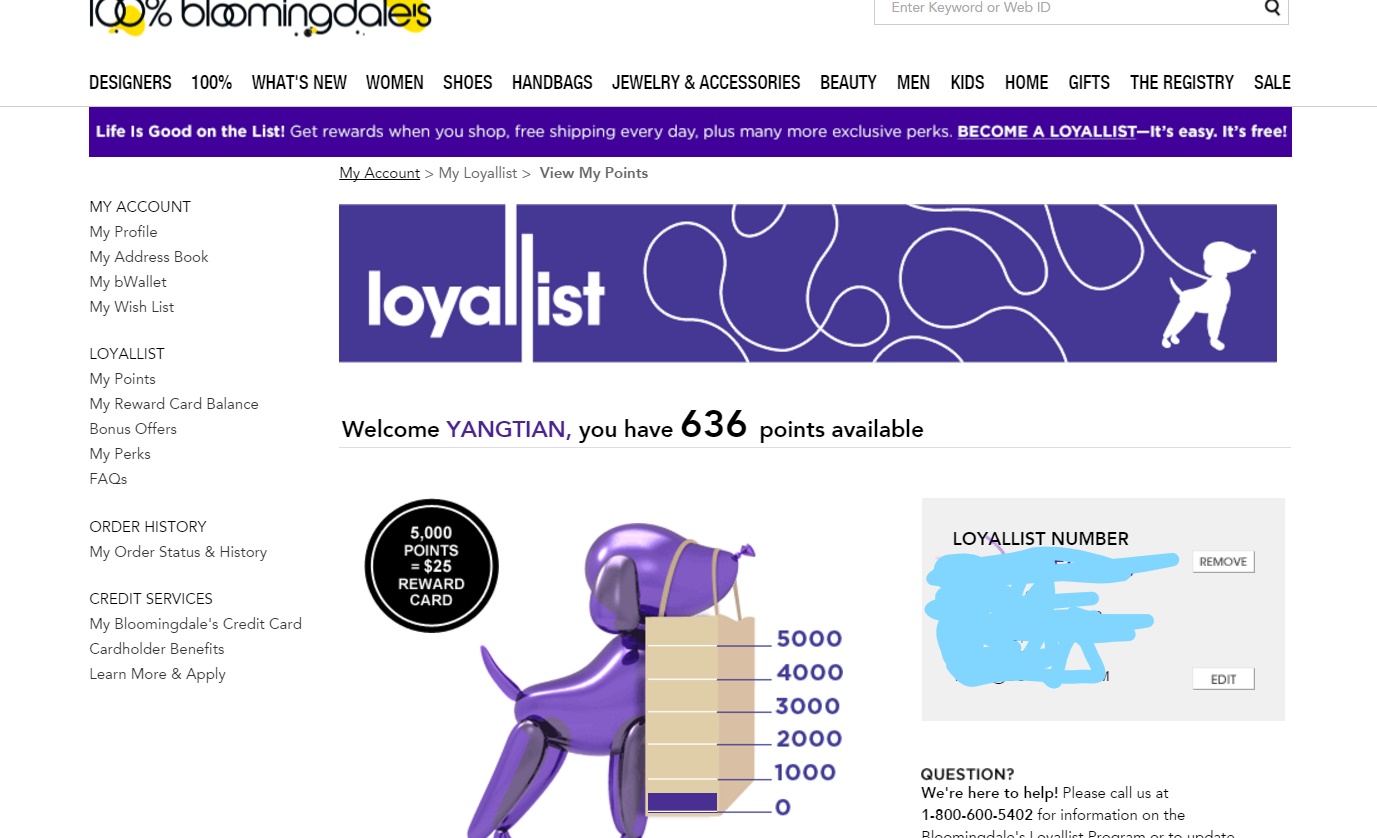Viewport: 1377px width, 838px height.
Task: Click the white dog icon on loyallist banner
Action: tap(1206, 295)
